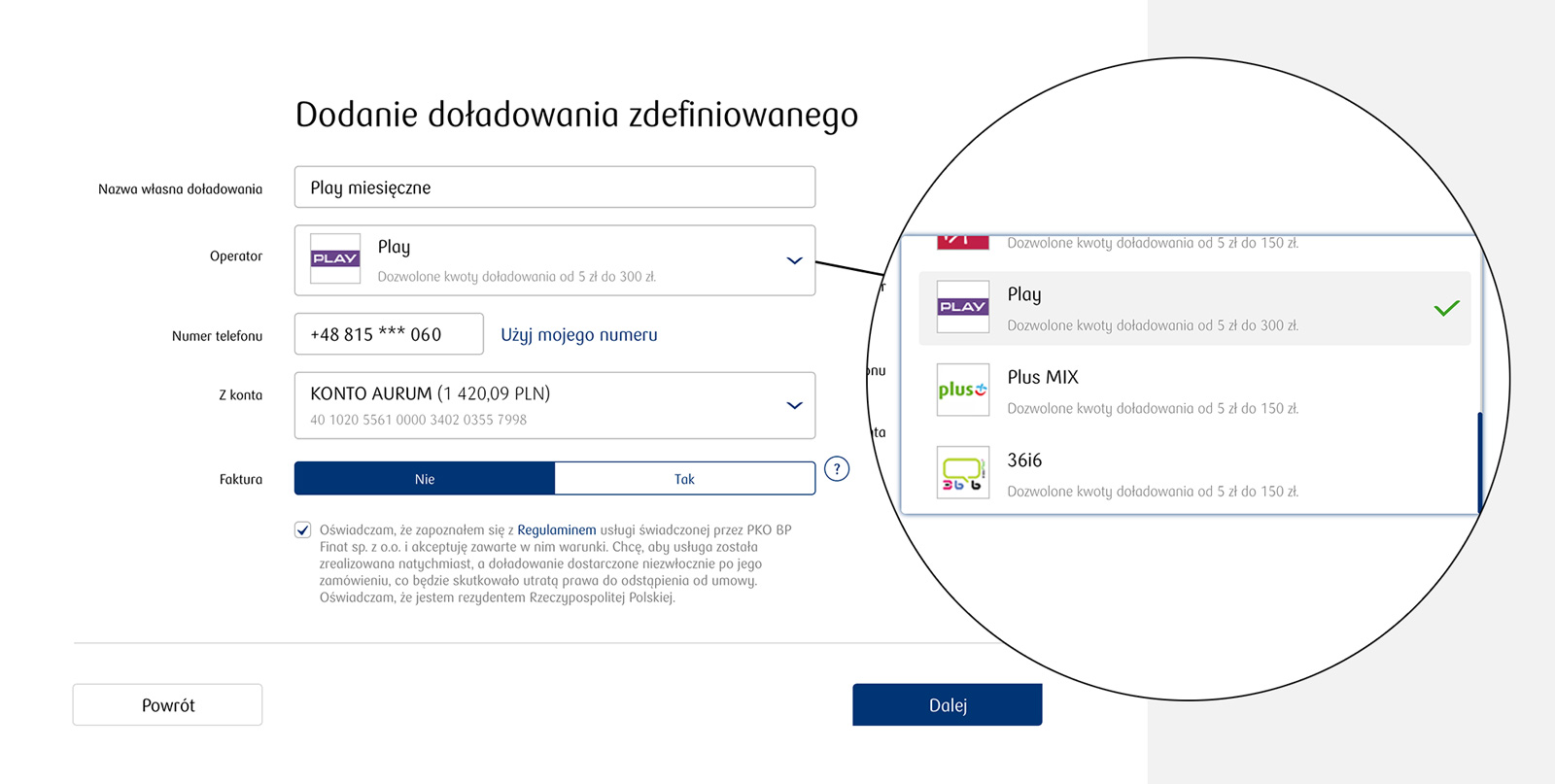
Task: Click the green checkmark beside Play
Action: [1446, 308]
